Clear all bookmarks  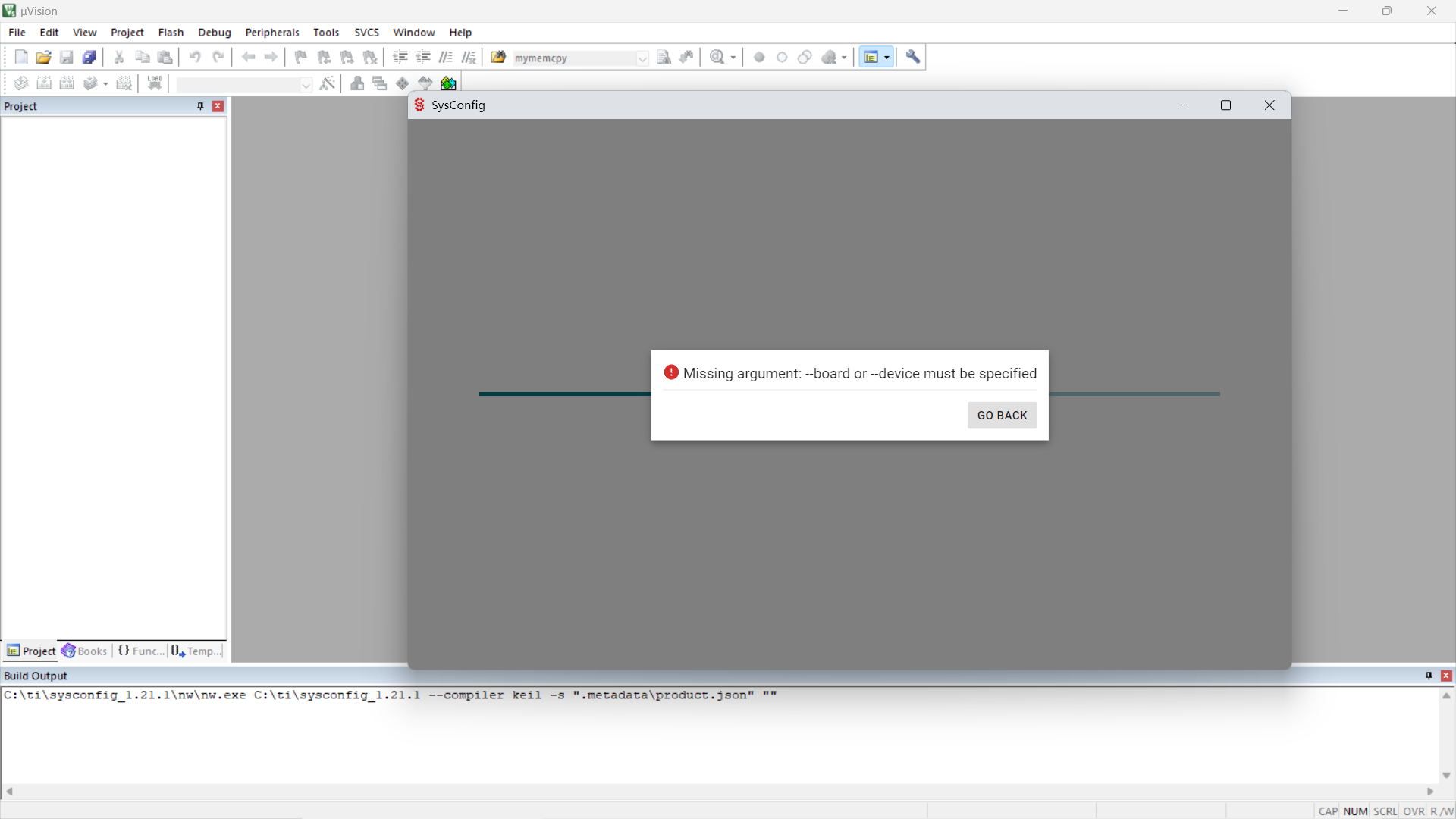tap(369, 57)
